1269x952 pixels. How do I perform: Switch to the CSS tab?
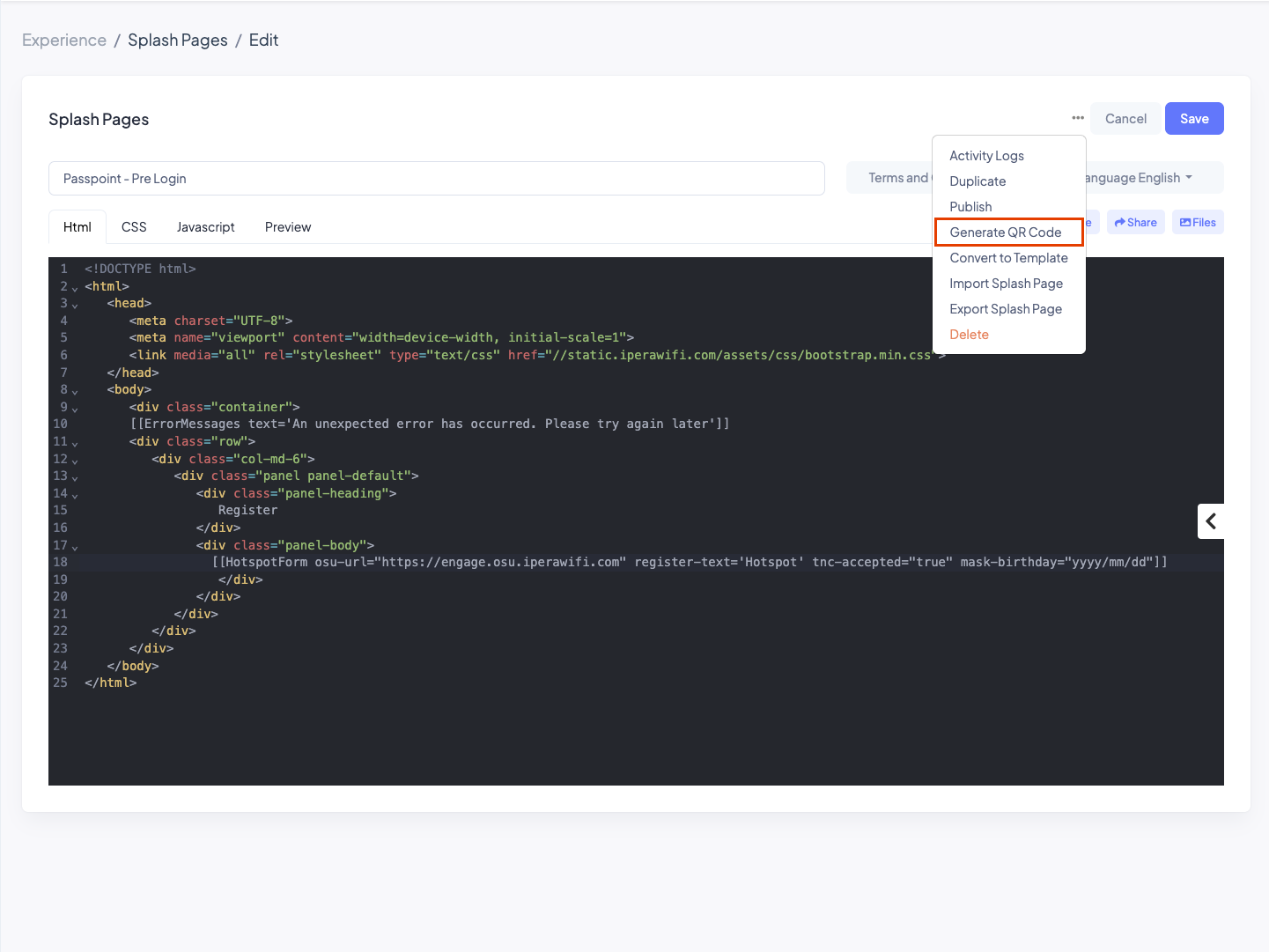134,227
